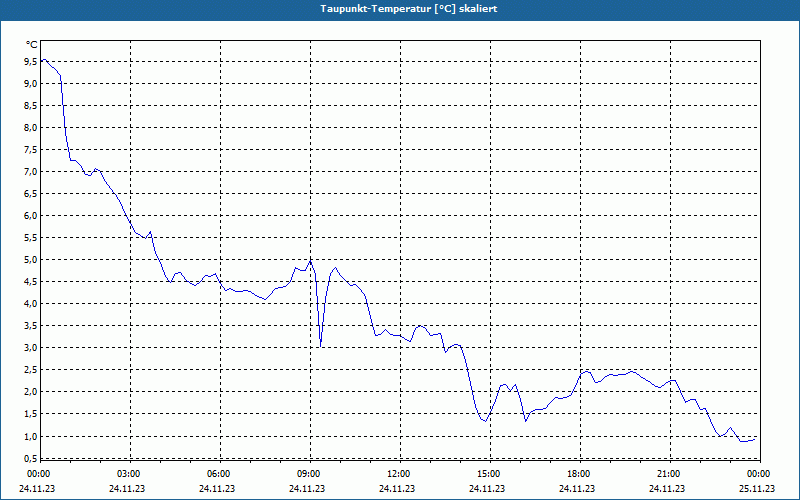The image size is (800, 500).
Task: Click the 'Taupunkt-Temperatur [°C] skaliert' chart title
Action: pyautogui.click(x=409, y=9)
